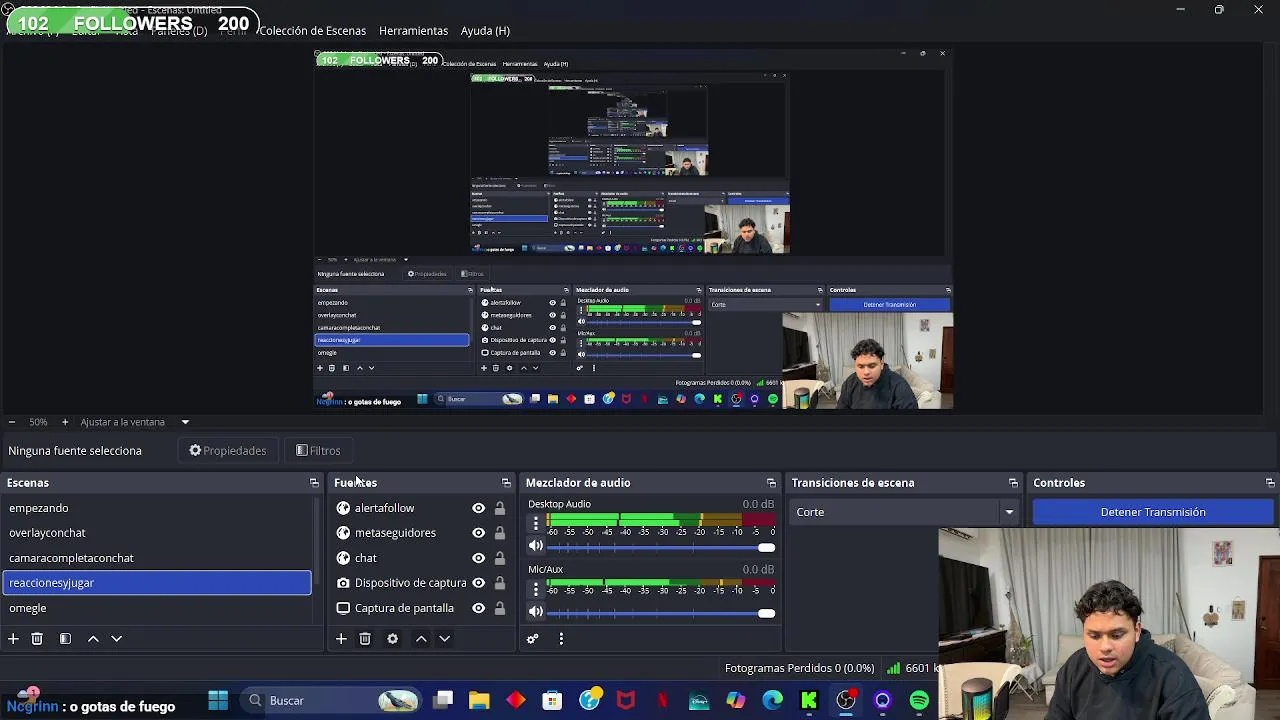Click Desktop Audio volume slider handle

tap(766, 547)
